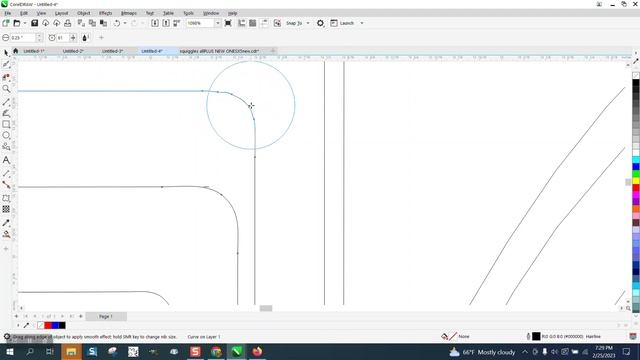This screenshot has height=360, width=640.
Task: Click the Open folder icon
Action: (x=17, y=23)
